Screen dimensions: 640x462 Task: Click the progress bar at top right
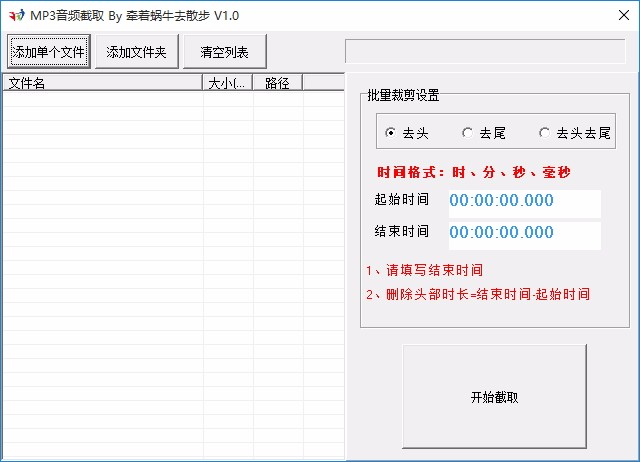point(485,51)
